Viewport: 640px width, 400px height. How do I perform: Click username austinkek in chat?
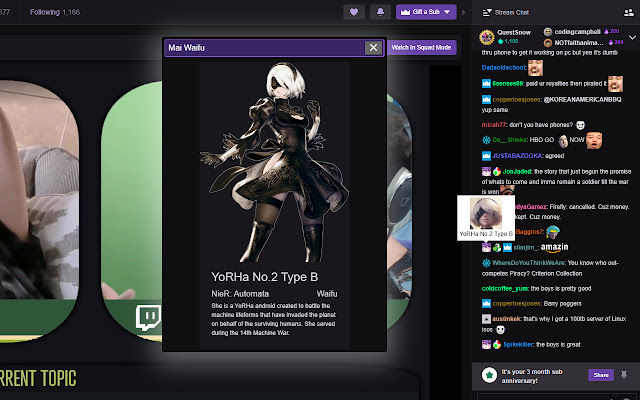506,319
